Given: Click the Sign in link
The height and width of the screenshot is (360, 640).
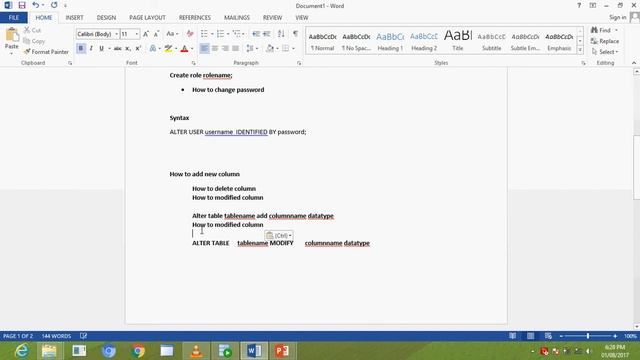Looking at the screenshot, I should [x=618, y=18].
